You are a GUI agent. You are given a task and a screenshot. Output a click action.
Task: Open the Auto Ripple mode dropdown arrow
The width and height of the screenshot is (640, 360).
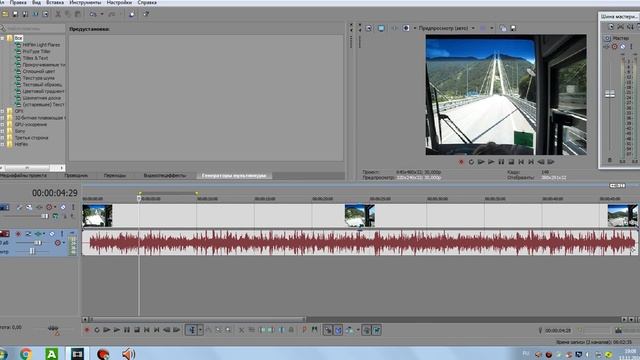coord(358,330)
